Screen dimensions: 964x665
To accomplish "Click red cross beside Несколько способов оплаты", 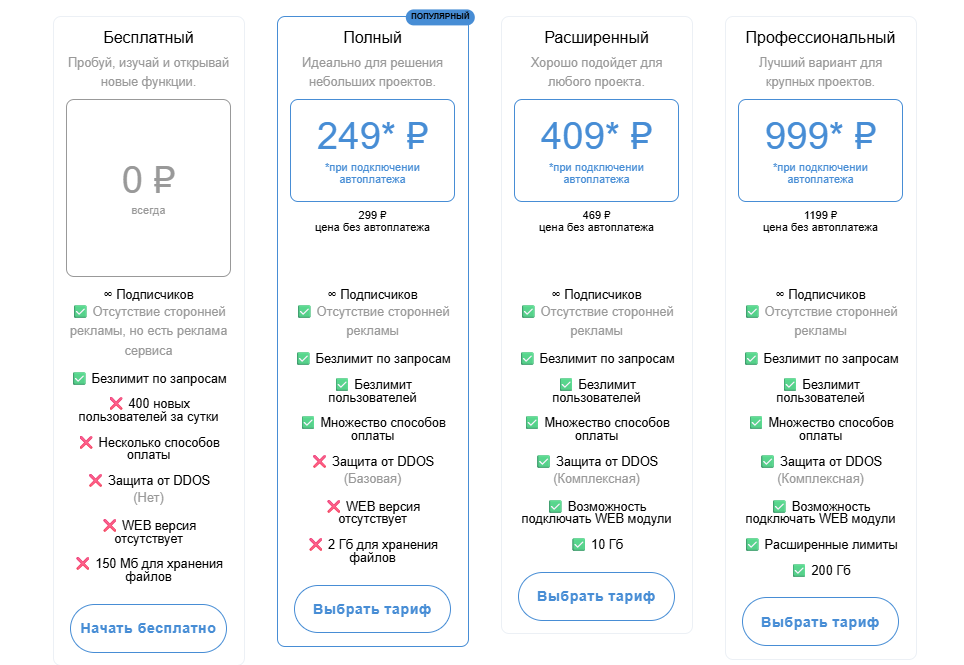I will tap(86, 442).
